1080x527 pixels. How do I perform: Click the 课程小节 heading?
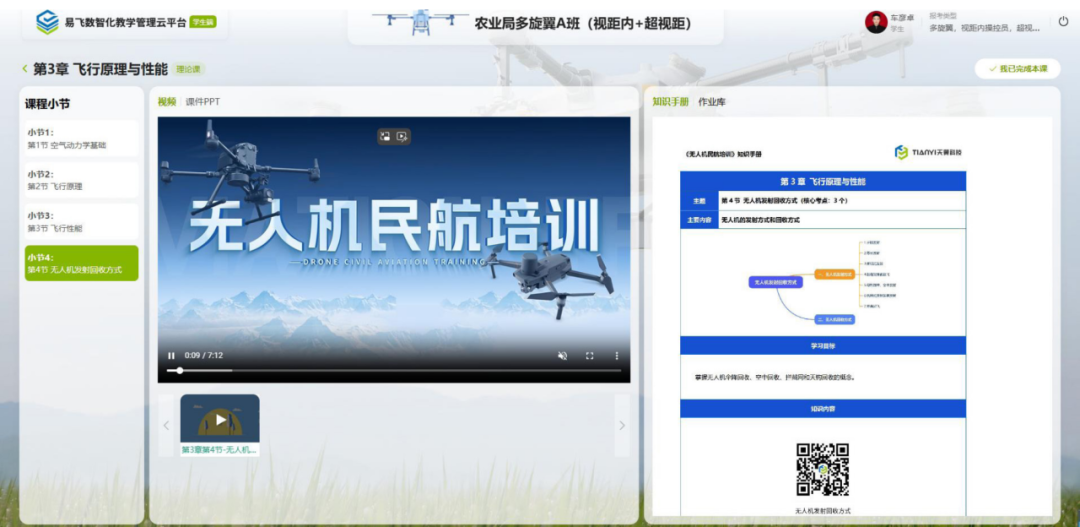pos(48,104)
